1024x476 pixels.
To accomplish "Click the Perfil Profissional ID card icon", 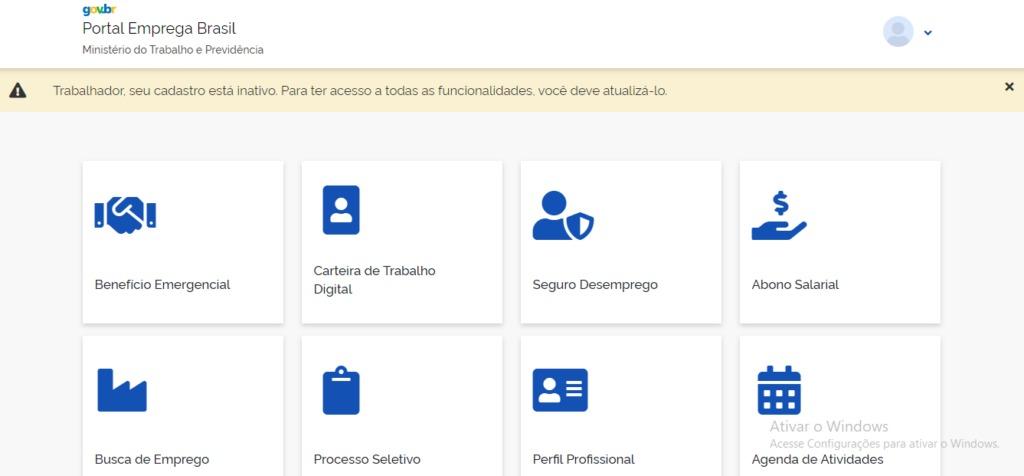I will pos(560,390).
